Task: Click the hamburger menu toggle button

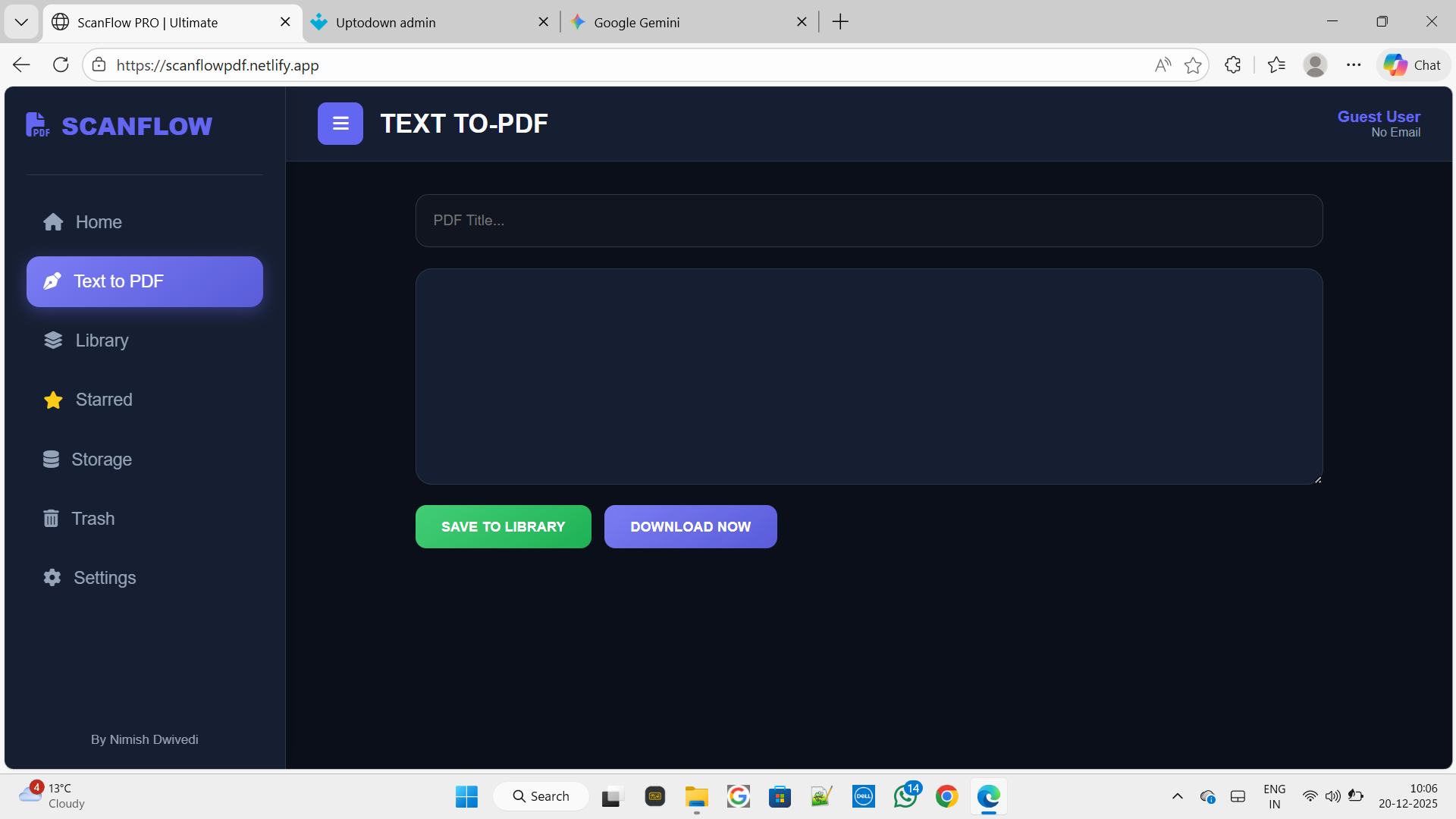Action: 340,124
